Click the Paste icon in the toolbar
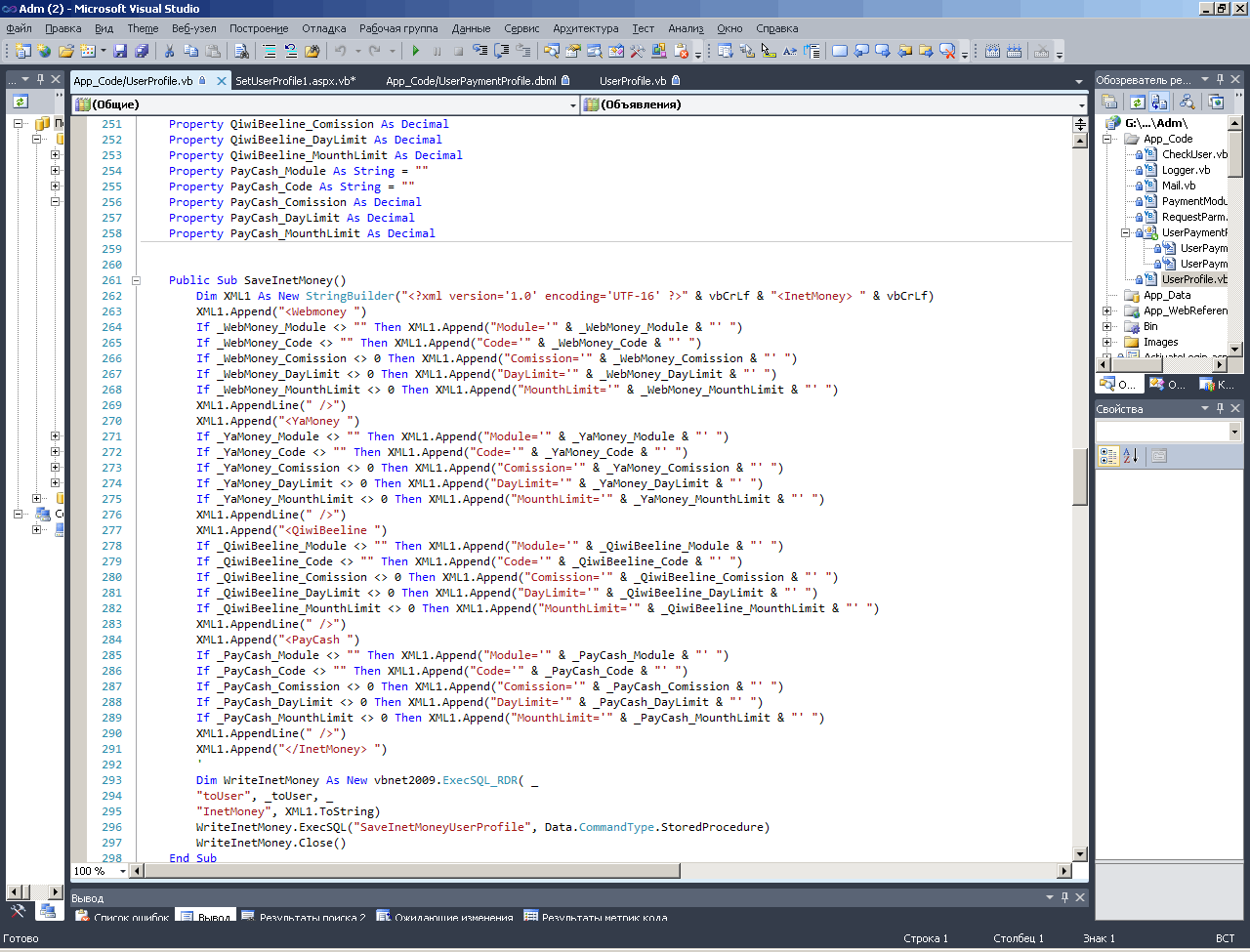This screenshot has width=1250, height=952. (x=212, y=51)
